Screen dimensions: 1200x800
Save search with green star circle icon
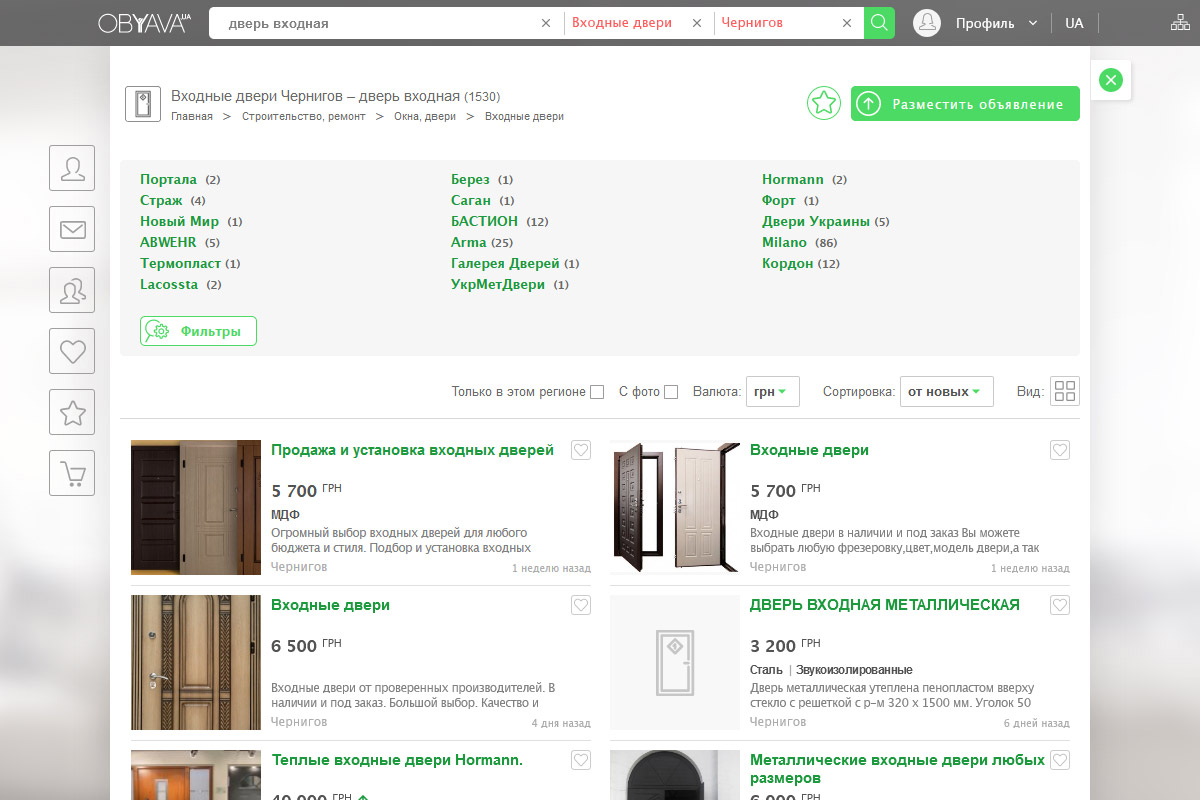tap(824, 103)
